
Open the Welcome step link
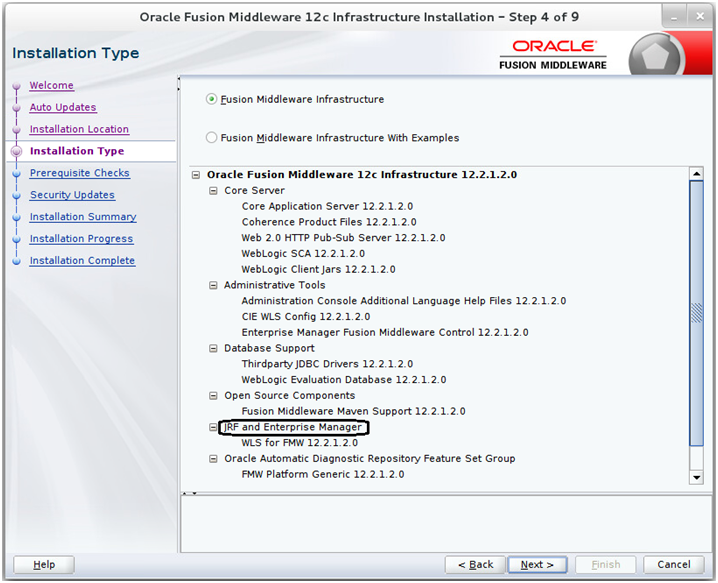pos(52,85)
